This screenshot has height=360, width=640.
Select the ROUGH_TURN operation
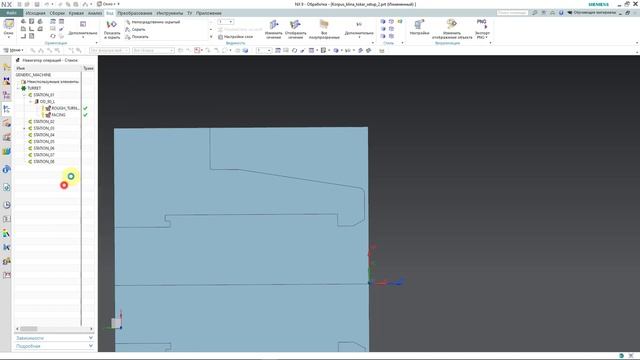pyautogui.click(x=62, y=108)
